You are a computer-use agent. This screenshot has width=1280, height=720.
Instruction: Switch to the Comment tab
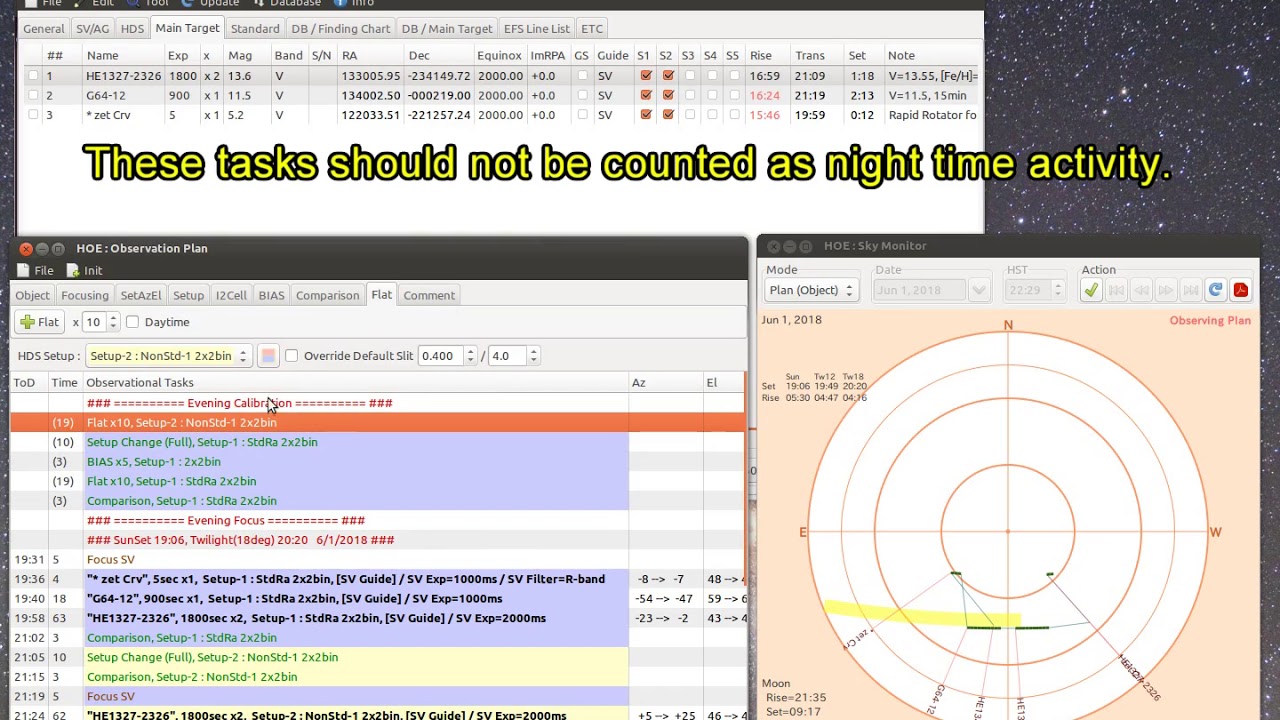[429, 295]
